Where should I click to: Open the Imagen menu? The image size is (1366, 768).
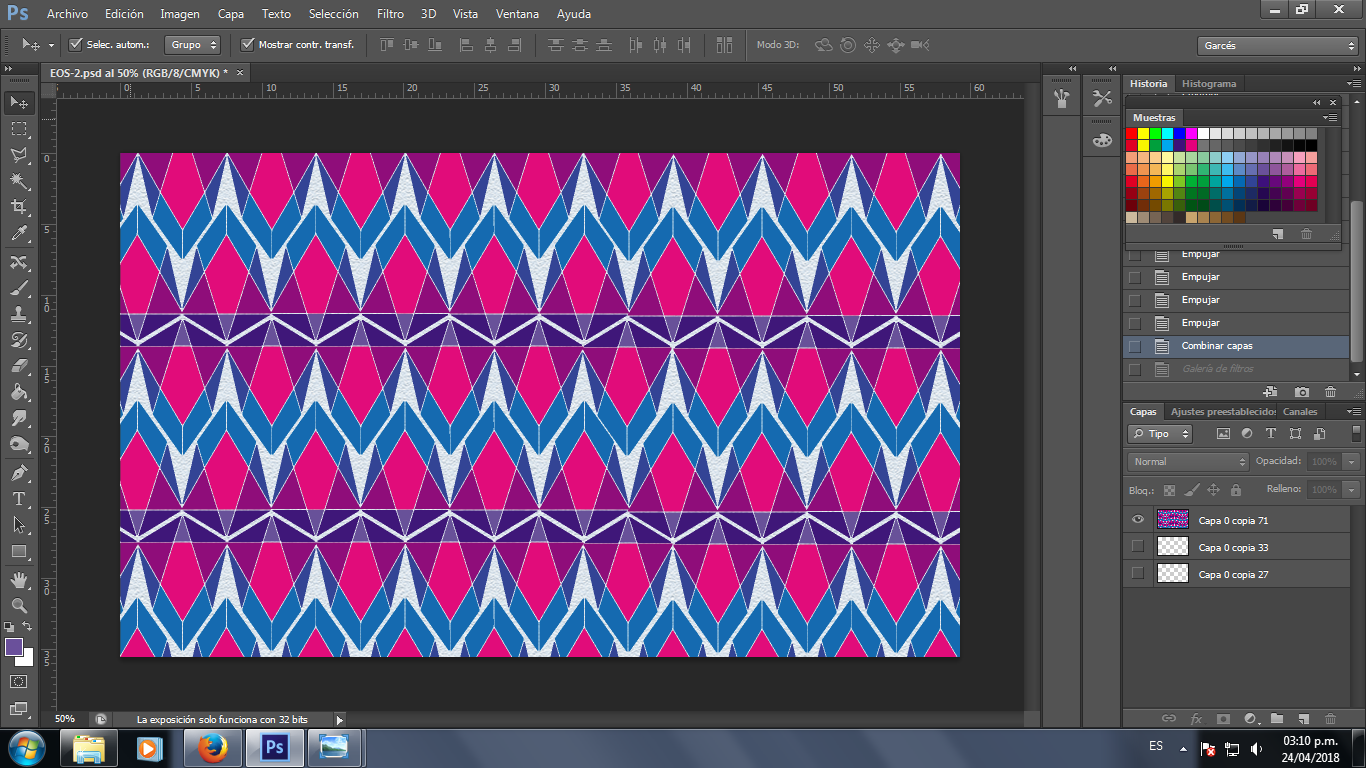180,14
